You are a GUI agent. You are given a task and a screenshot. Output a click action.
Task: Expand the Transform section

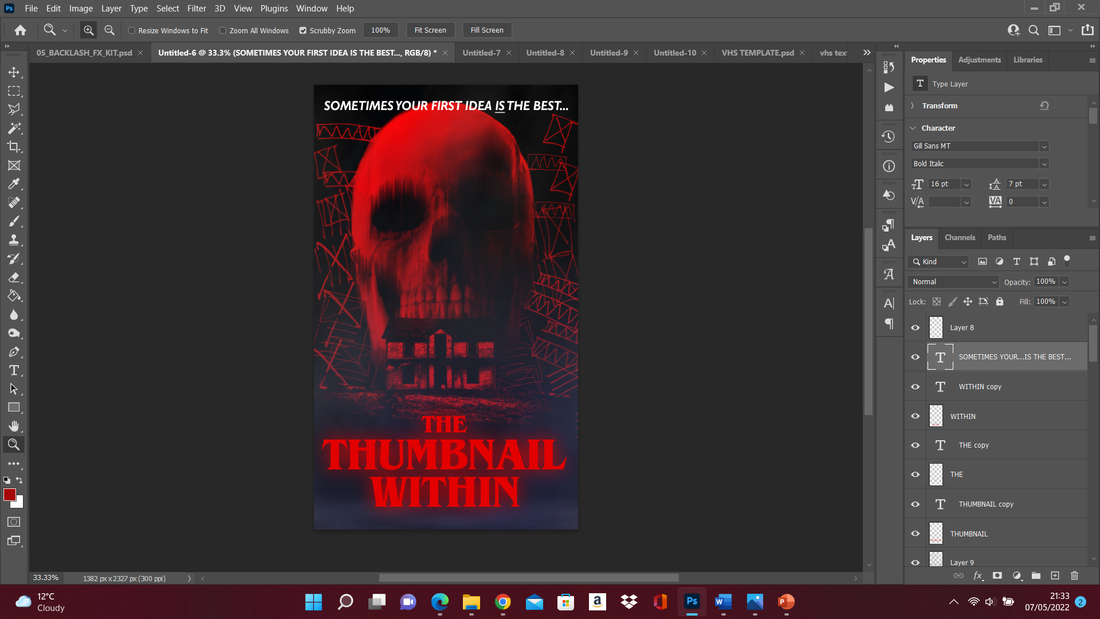(913, 106)
